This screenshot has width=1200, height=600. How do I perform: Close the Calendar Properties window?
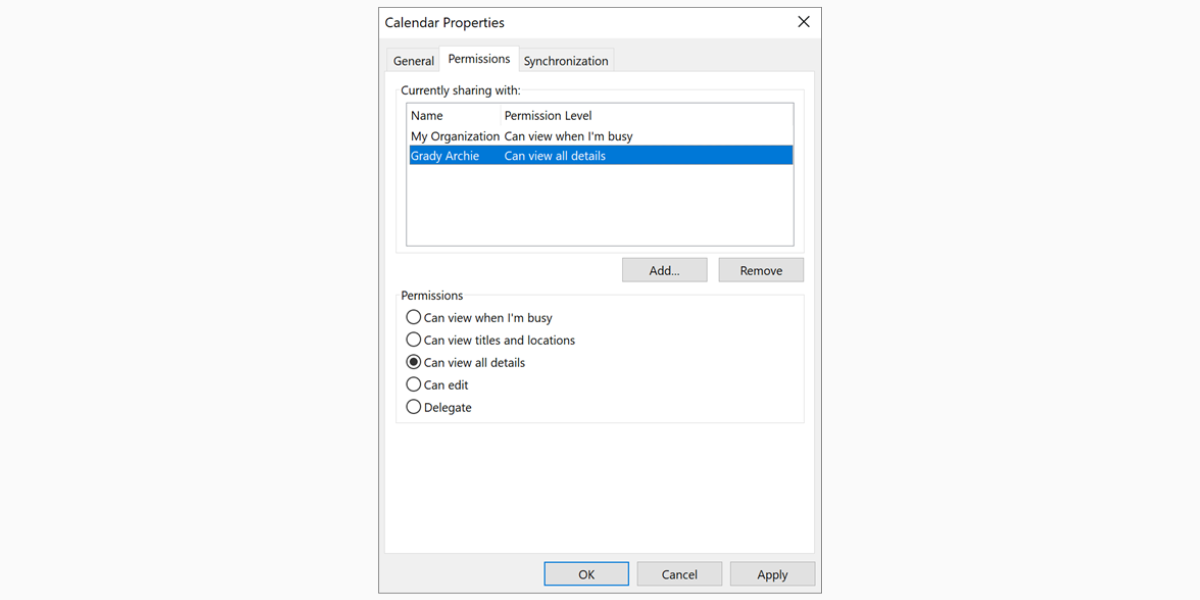803,21
